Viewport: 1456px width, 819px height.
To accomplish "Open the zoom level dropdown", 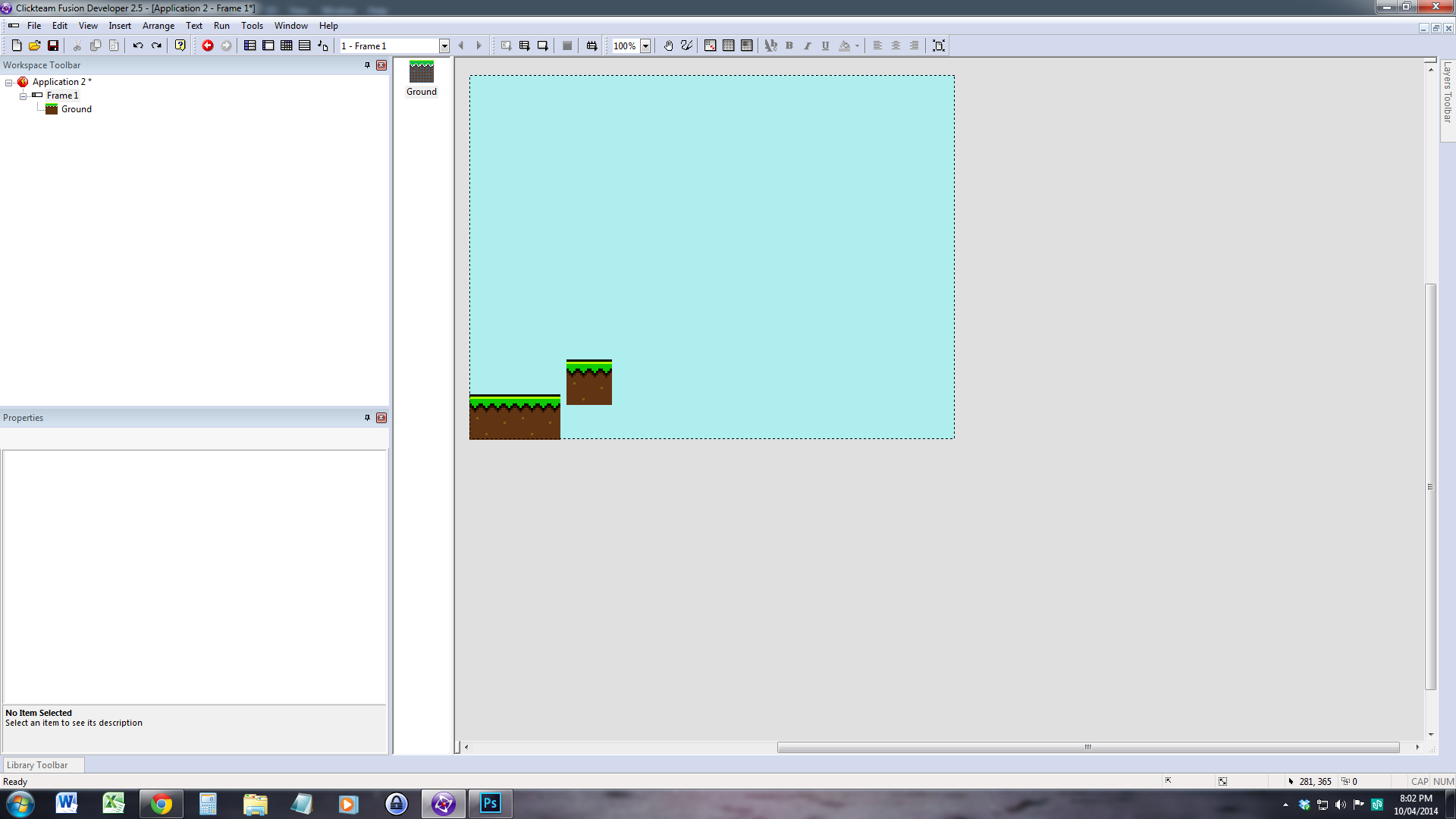I will click(645, 45).
